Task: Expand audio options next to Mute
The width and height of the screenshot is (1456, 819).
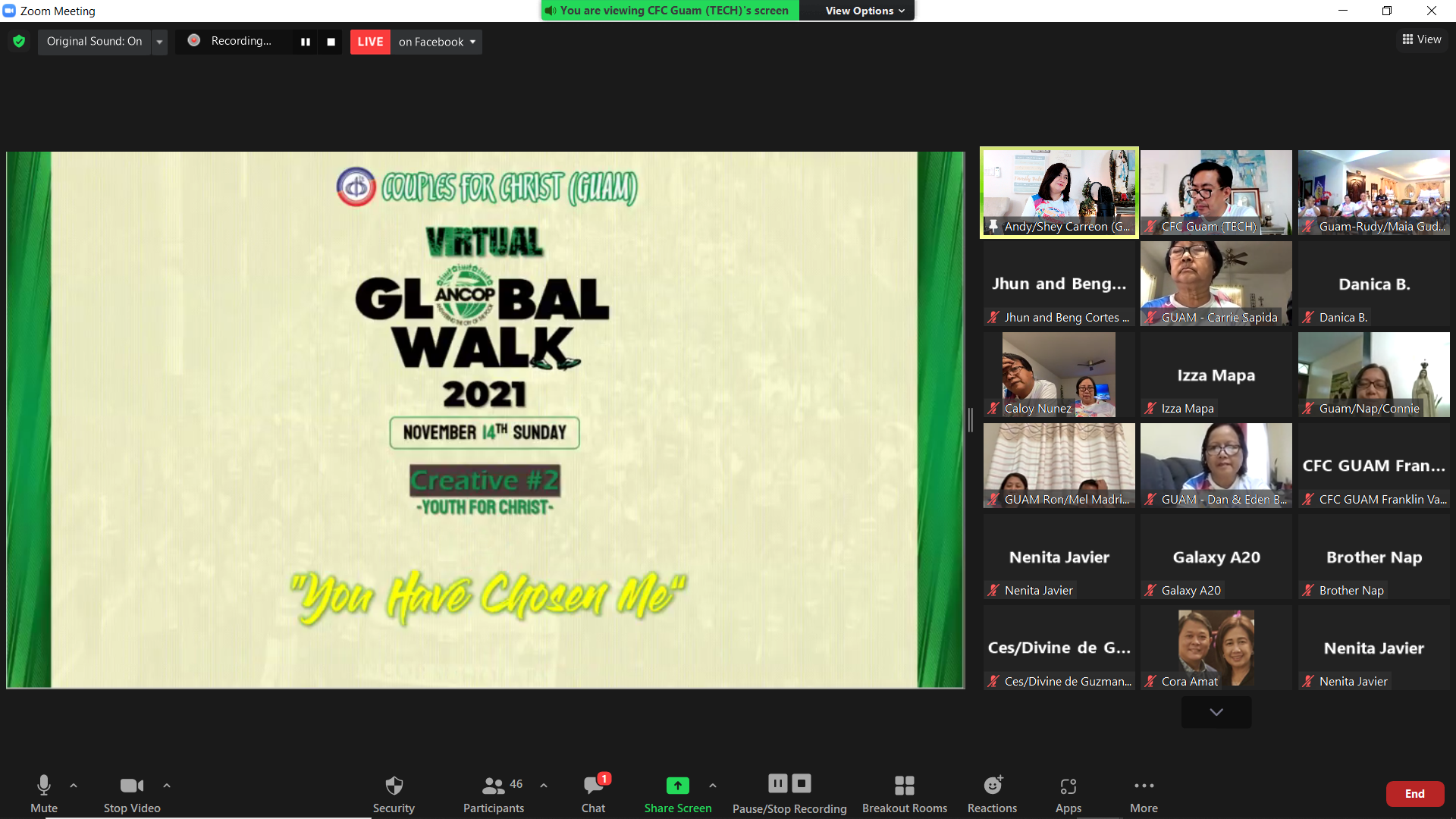Action: (74, 786)
